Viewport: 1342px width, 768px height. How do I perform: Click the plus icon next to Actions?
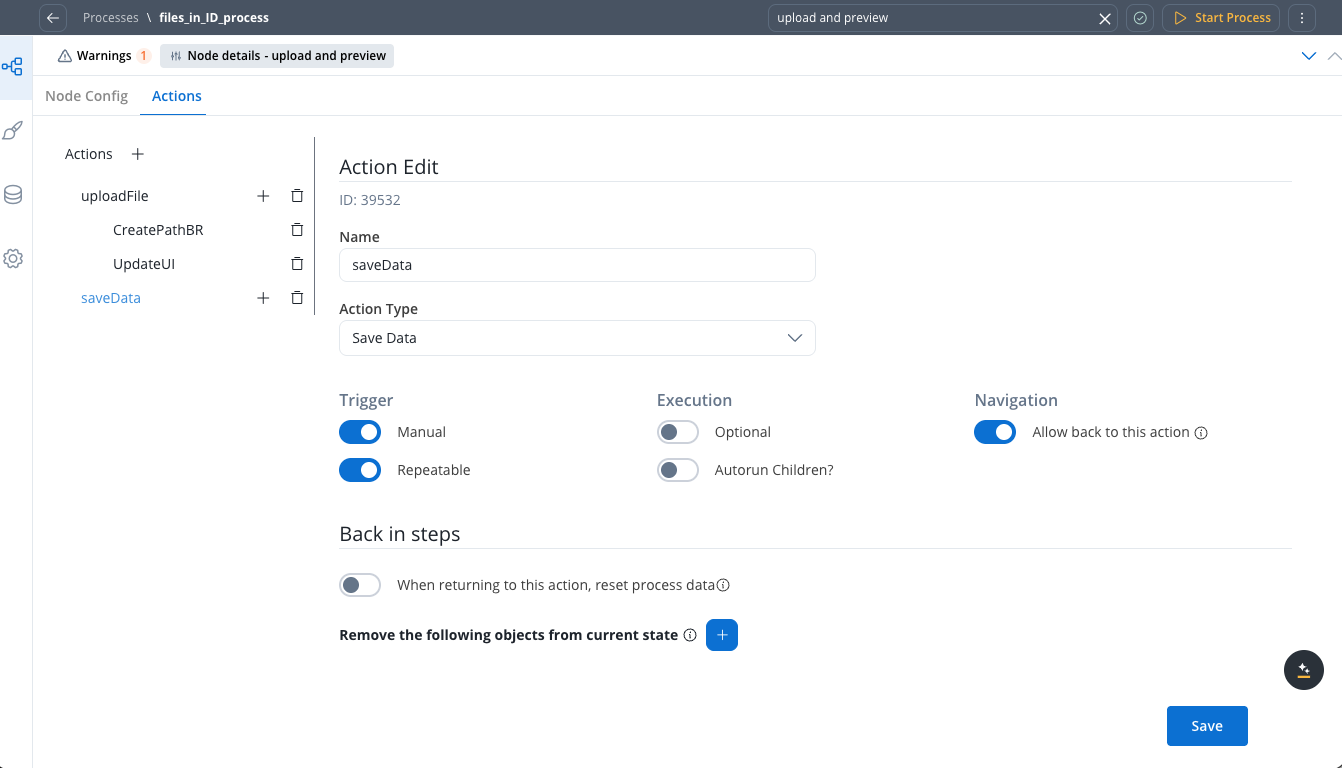pyautogui.click(x=138, y=154)
